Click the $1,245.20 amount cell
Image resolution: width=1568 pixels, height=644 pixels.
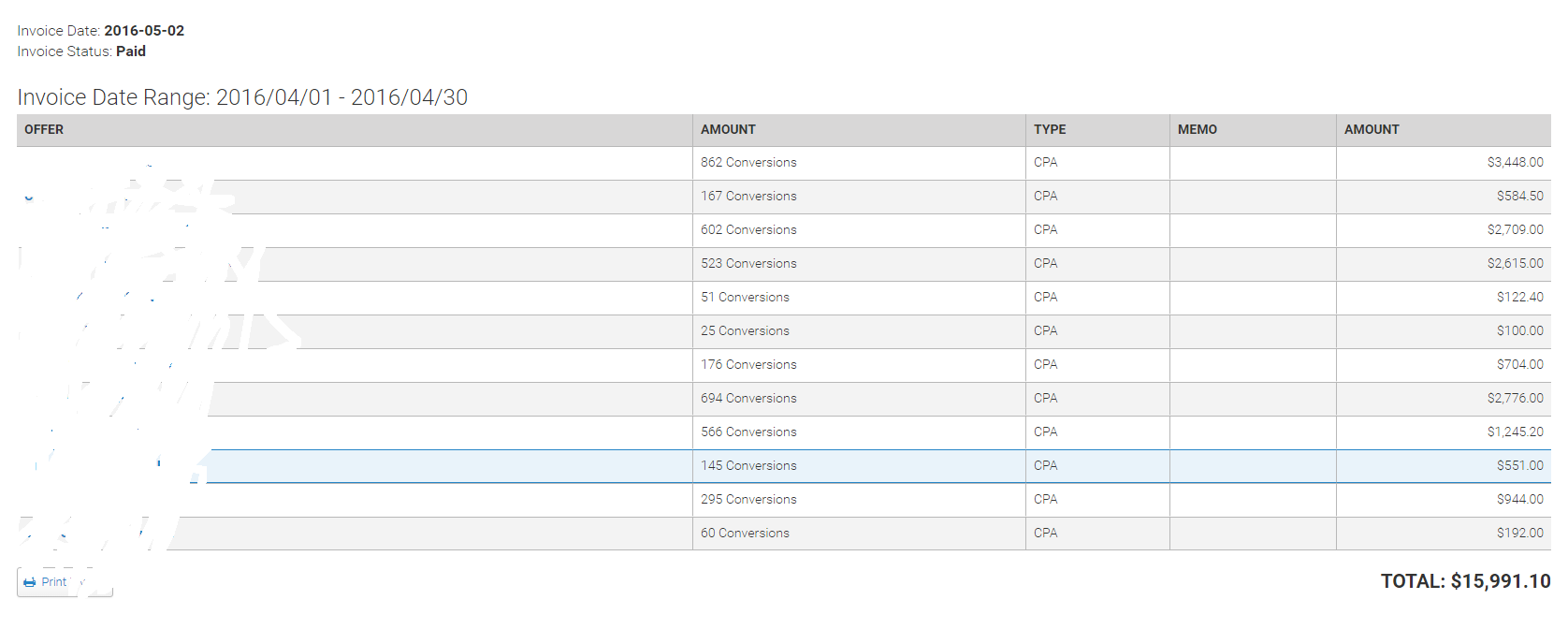[x=1515, y=432]
